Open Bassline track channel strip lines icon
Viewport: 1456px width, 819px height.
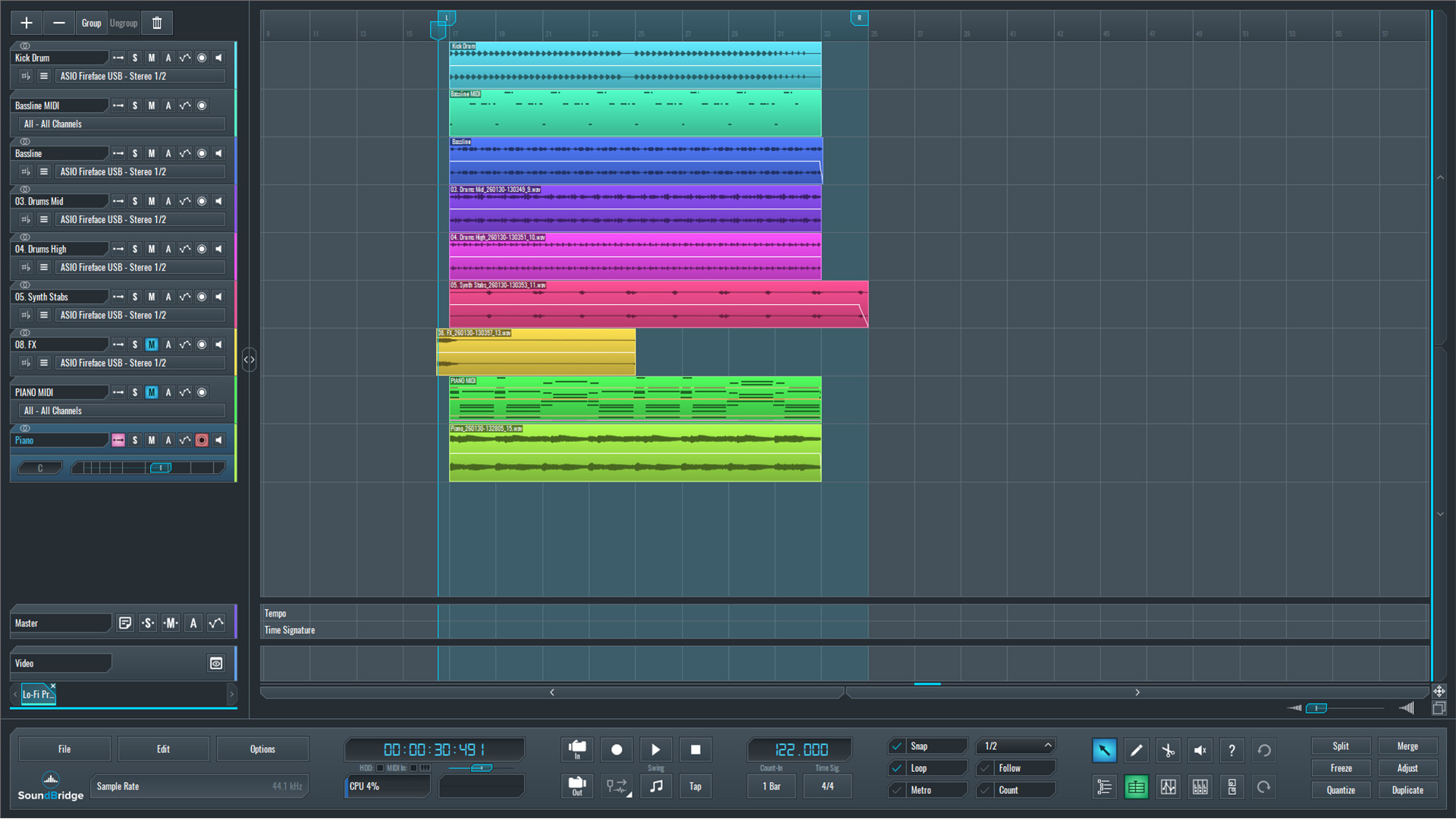pos(44,172)
